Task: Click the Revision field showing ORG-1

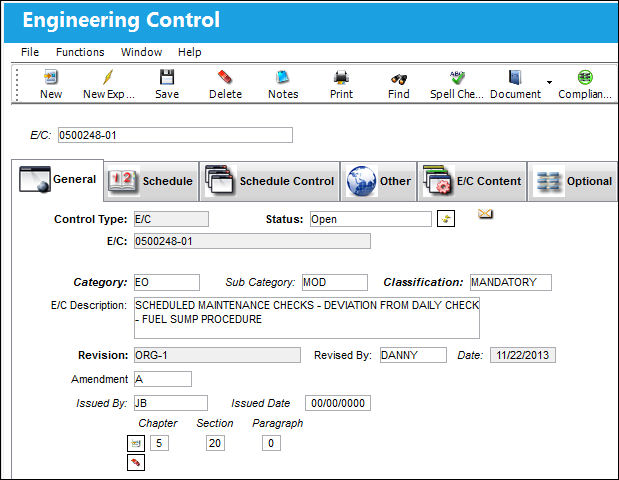Action: coord(217,355)
